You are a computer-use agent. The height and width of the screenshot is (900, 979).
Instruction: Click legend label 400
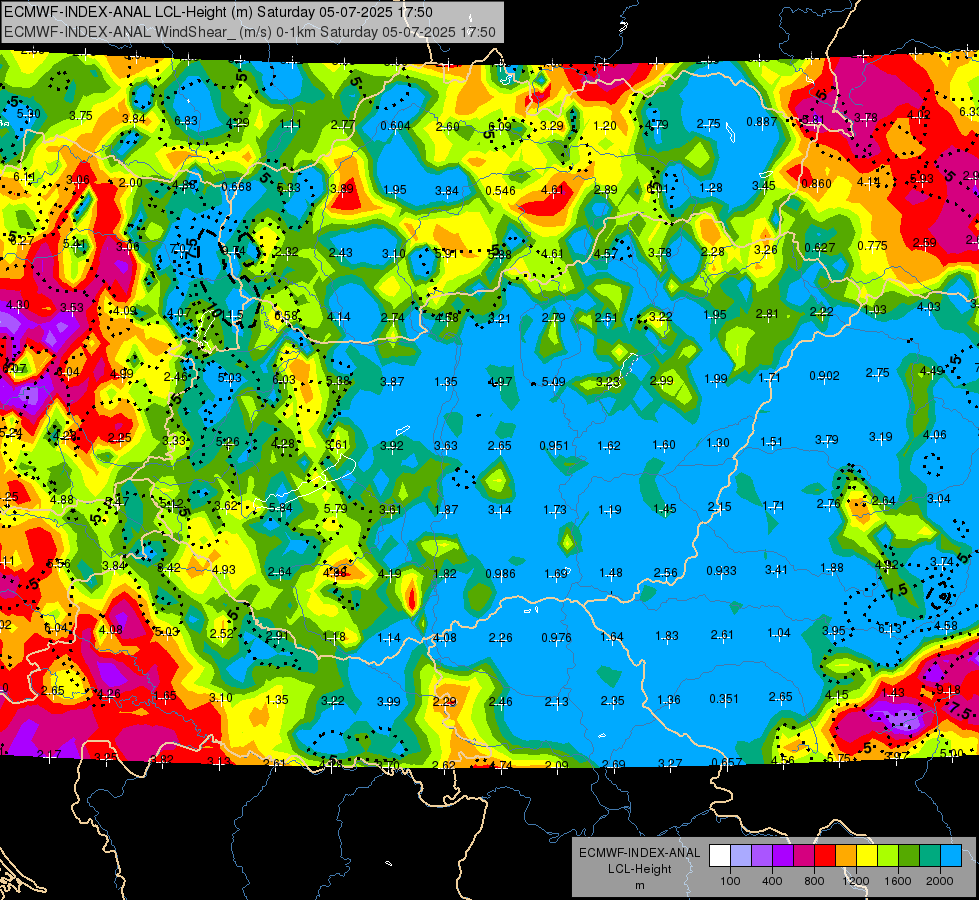click(772, 881)
